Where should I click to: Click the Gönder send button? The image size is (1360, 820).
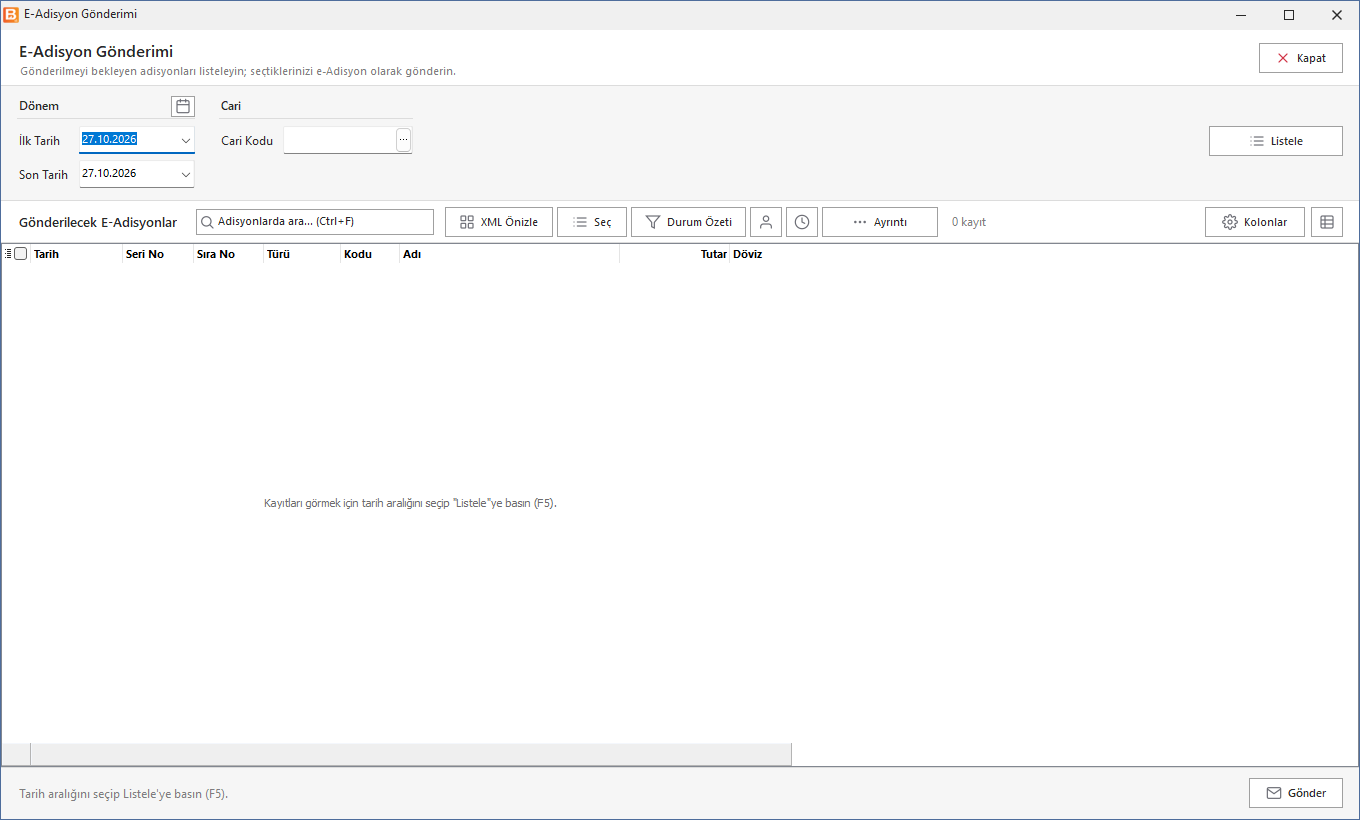point(1296,793)
